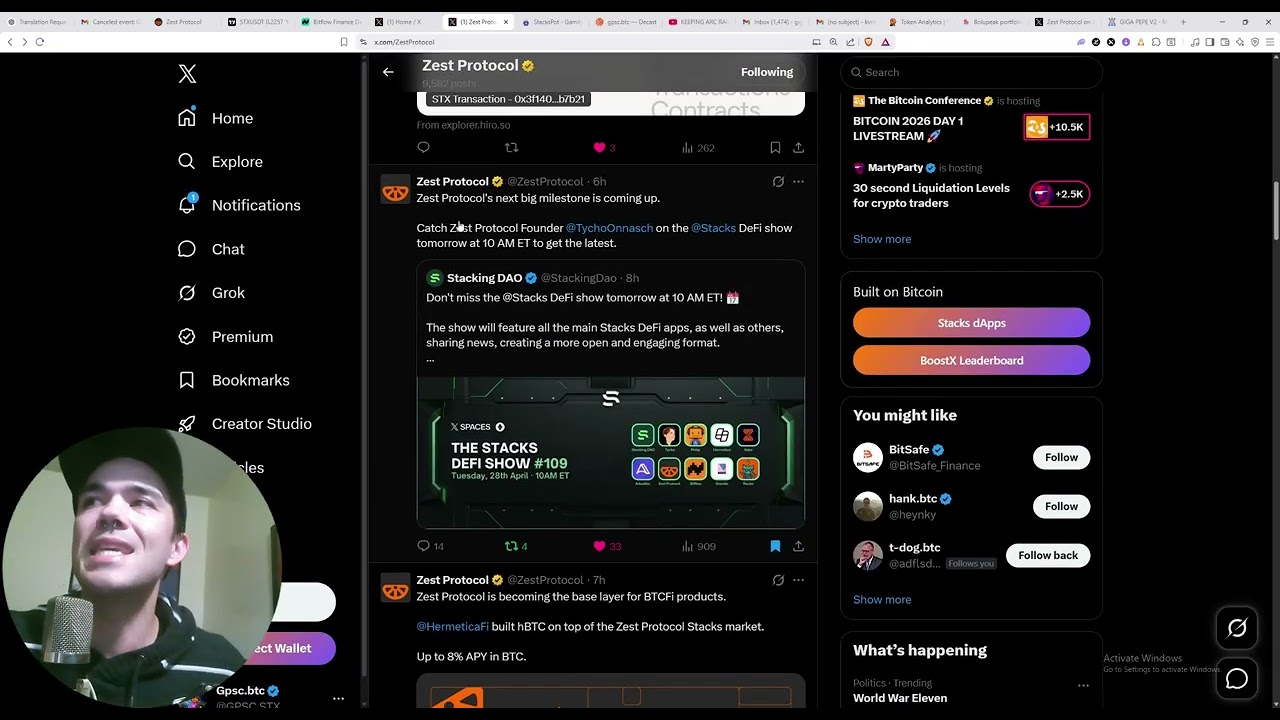View analytics showing 909 views
This screenshot has width=1280, height=720.
point(698,546)
